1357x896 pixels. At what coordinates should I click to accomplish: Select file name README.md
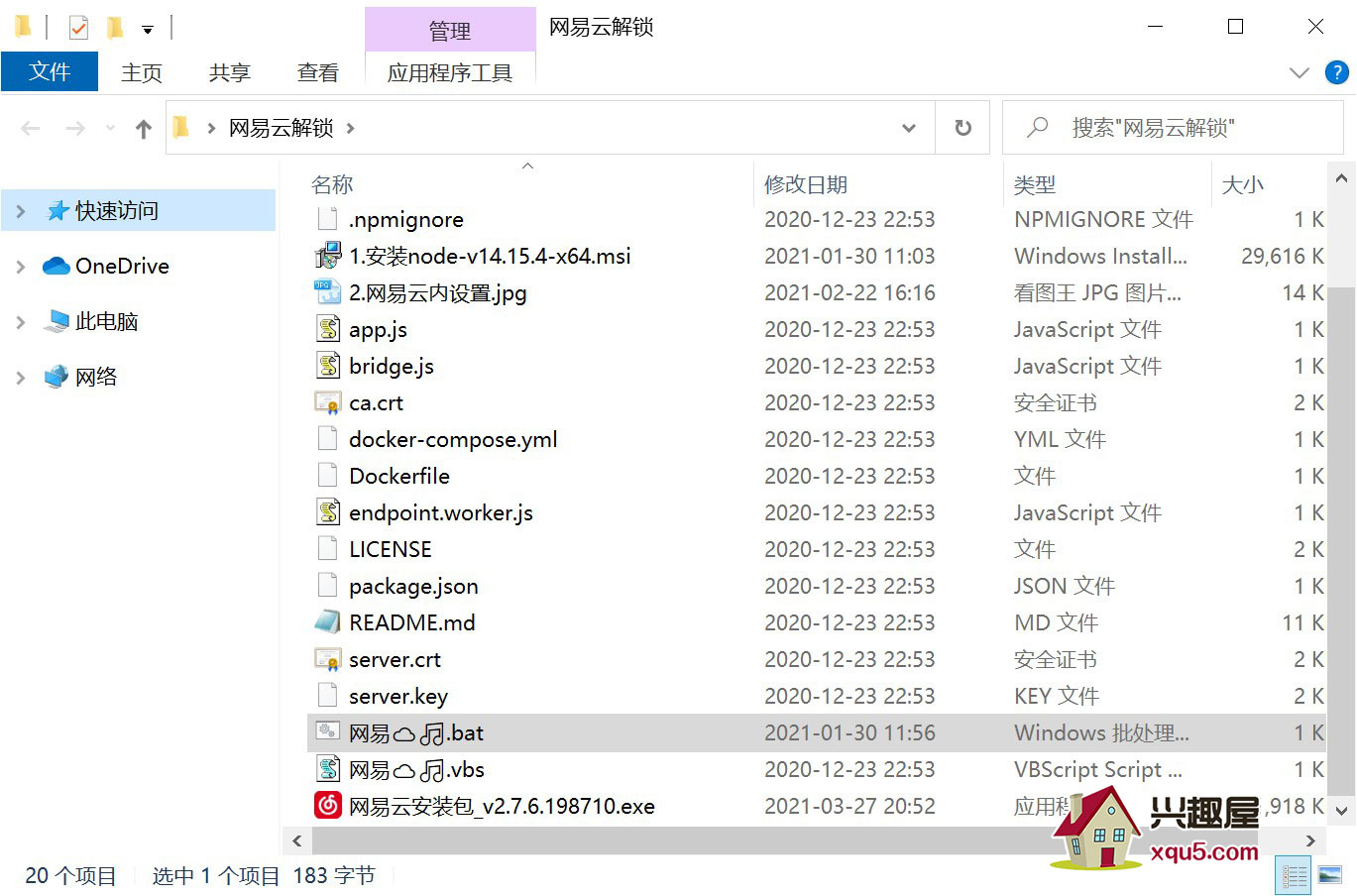pyautogui.click(x=412, y=622)
